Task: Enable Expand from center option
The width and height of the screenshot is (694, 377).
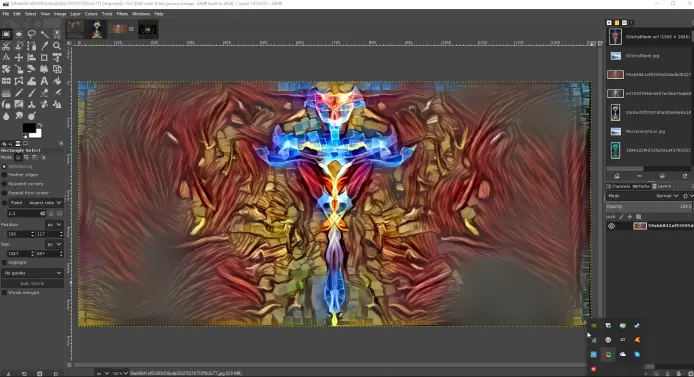Action: 4,193
